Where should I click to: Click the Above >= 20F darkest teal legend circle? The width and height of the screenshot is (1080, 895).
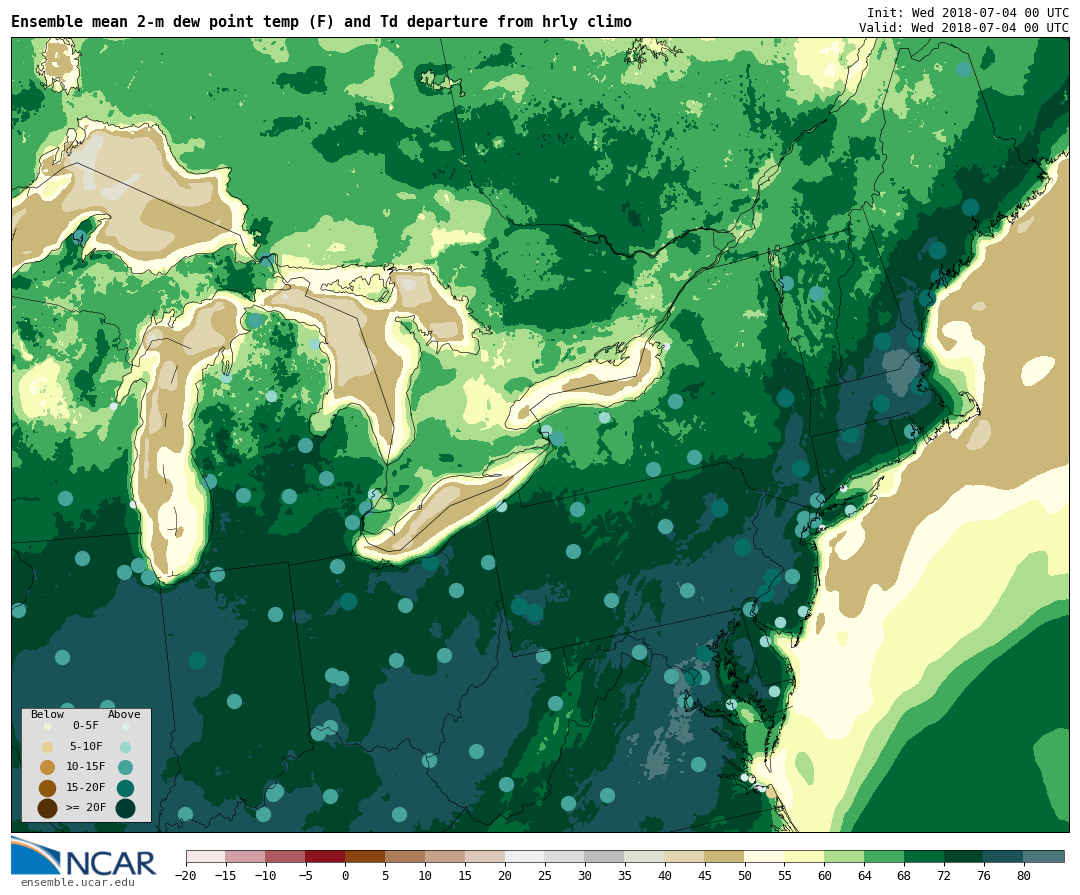click(125, 807)
